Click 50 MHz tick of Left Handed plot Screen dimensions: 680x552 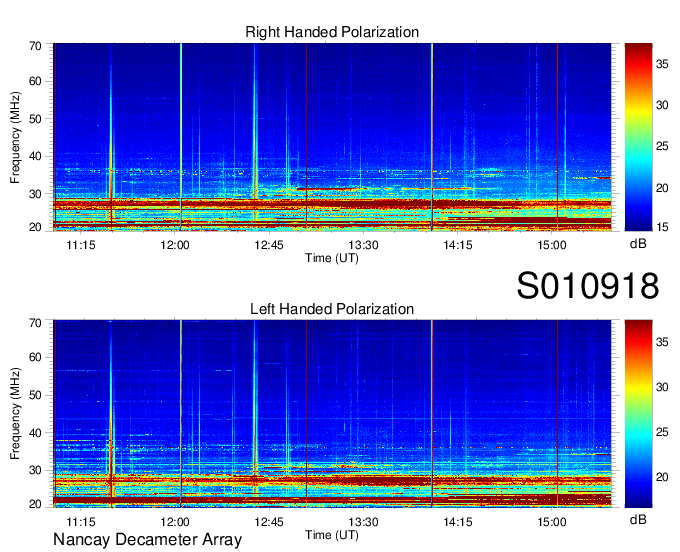coord(35,395)
